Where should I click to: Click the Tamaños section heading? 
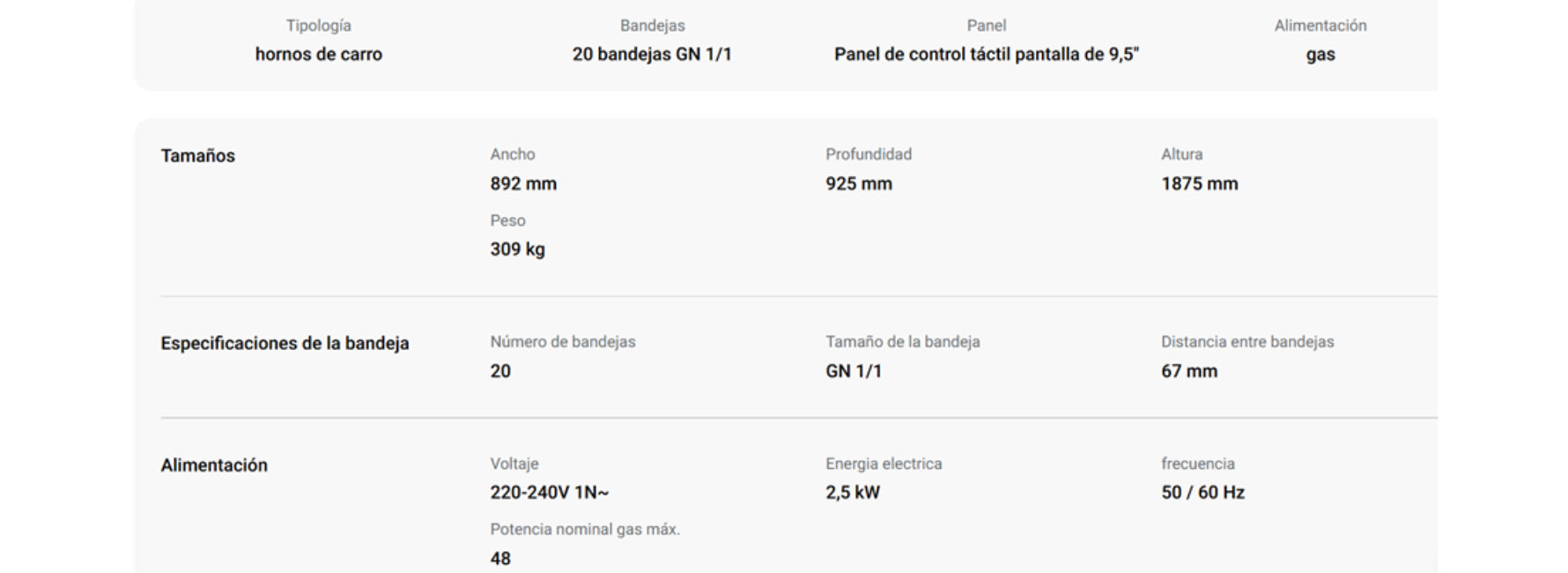[x=198, y=155]
